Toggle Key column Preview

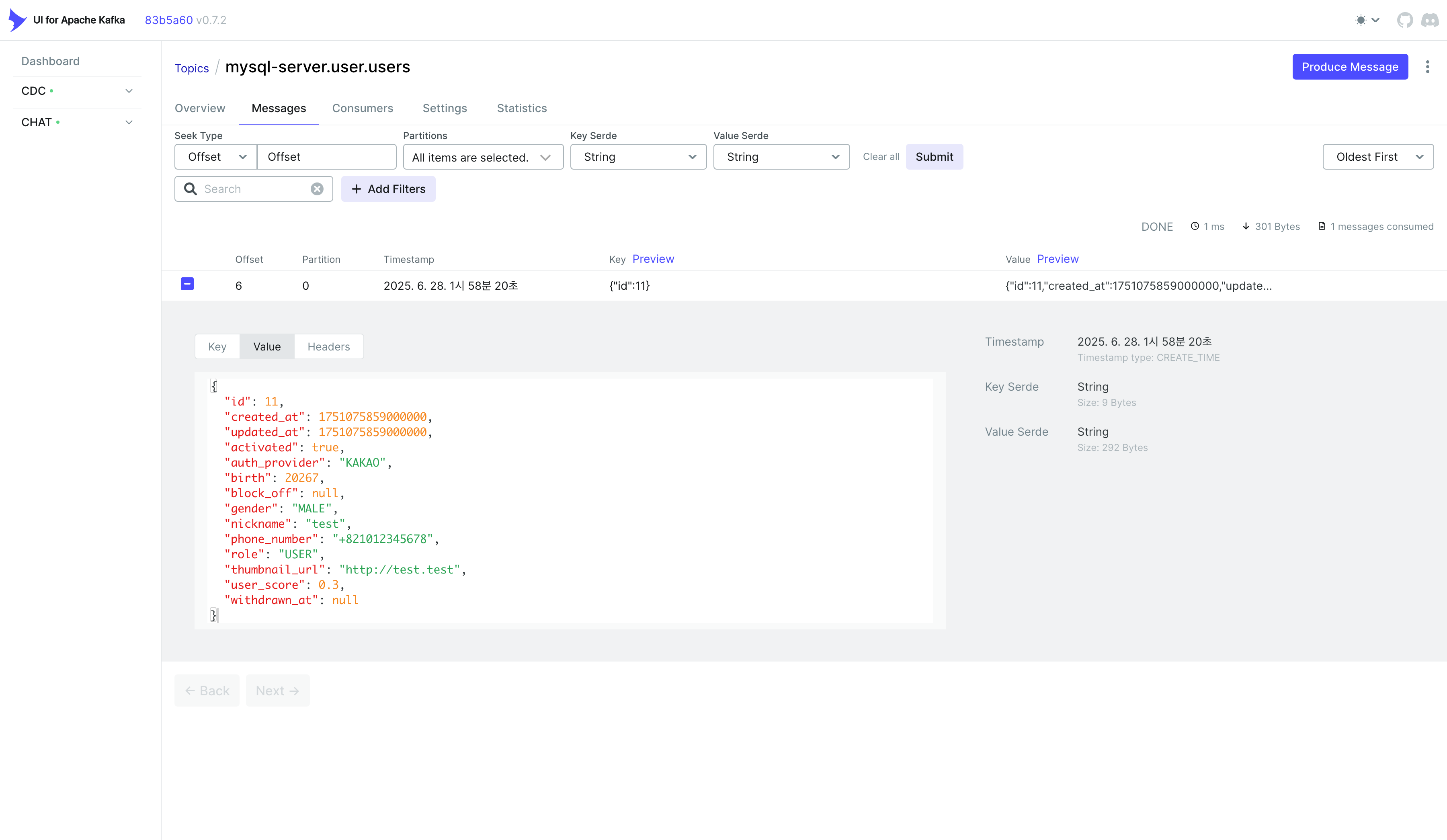click(x=653, y=259)
